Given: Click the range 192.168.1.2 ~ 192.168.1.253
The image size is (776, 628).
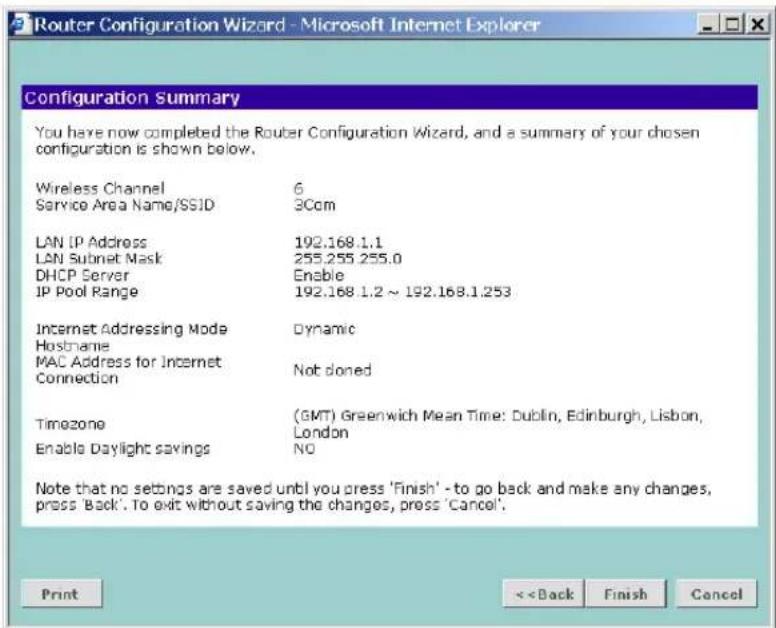Looking at the screenshot, I should 402,291.
